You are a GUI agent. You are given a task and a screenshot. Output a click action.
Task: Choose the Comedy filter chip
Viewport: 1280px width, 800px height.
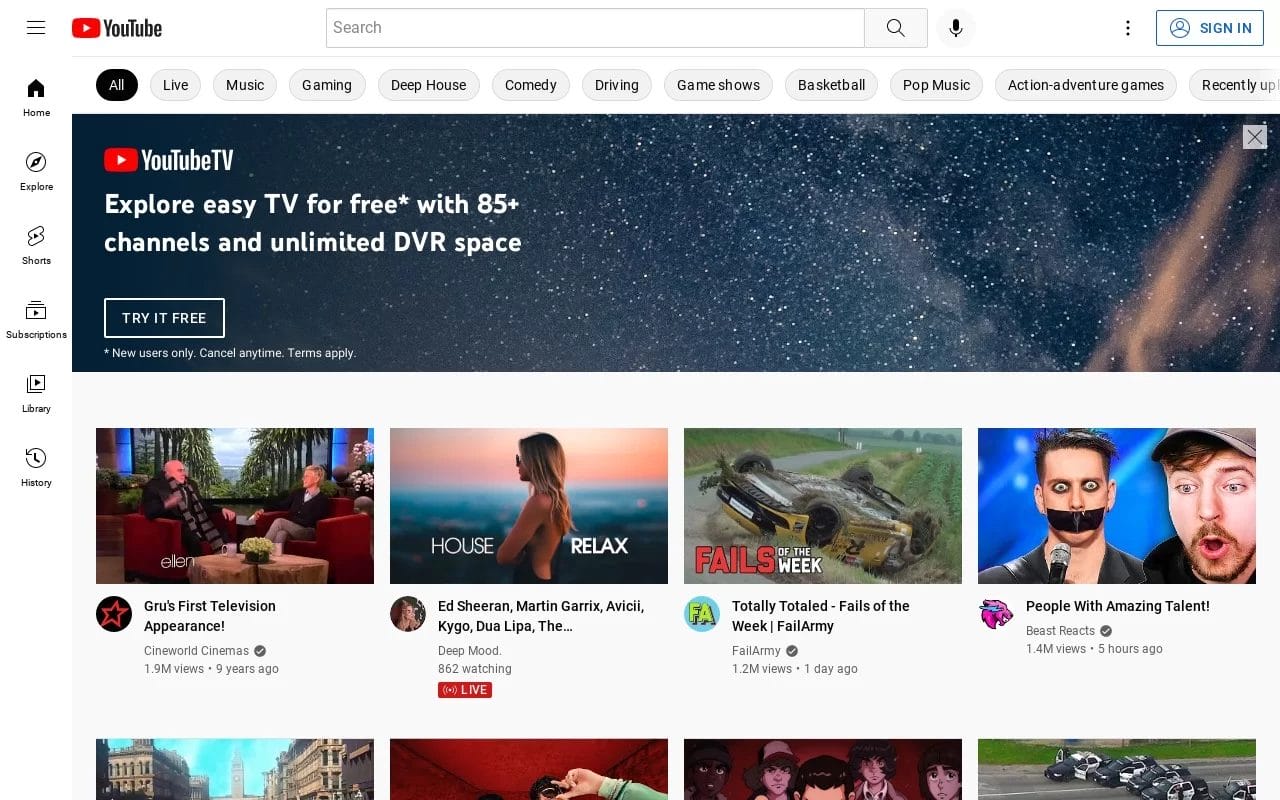point(530,85)
